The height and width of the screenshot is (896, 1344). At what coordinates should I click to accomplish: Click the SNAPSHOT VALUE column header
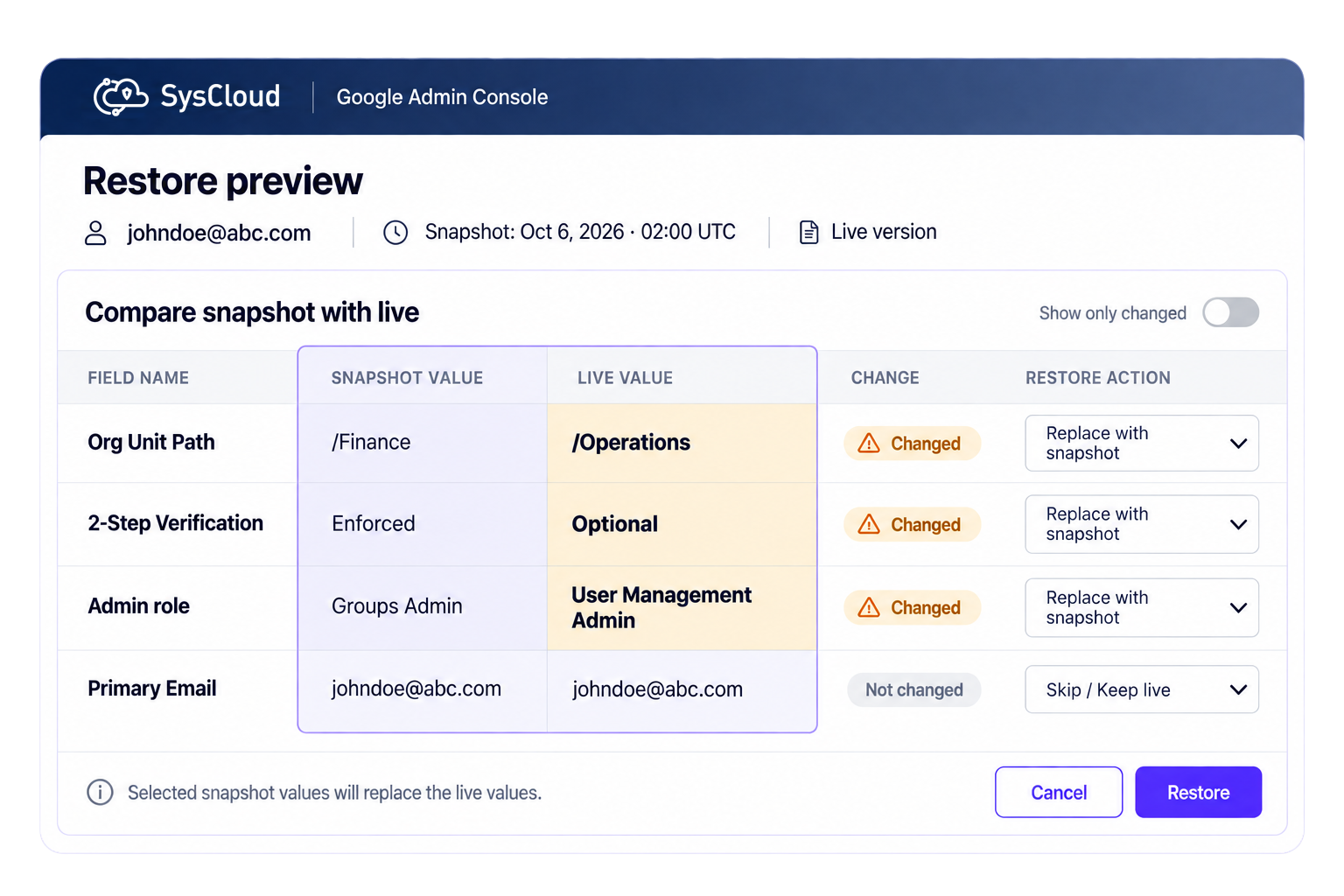[407, 378]
